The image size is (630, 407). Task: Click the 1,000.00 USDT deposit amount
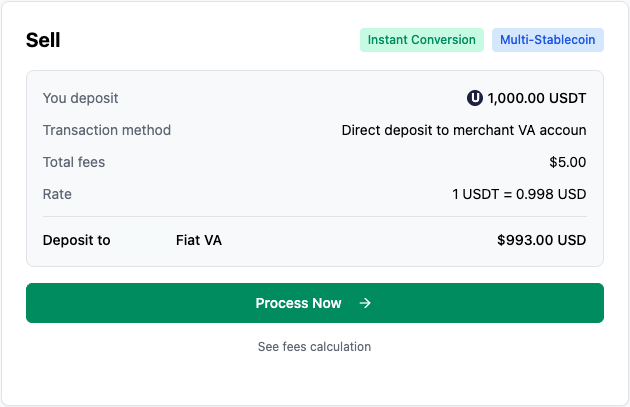(x=537, y=98)
